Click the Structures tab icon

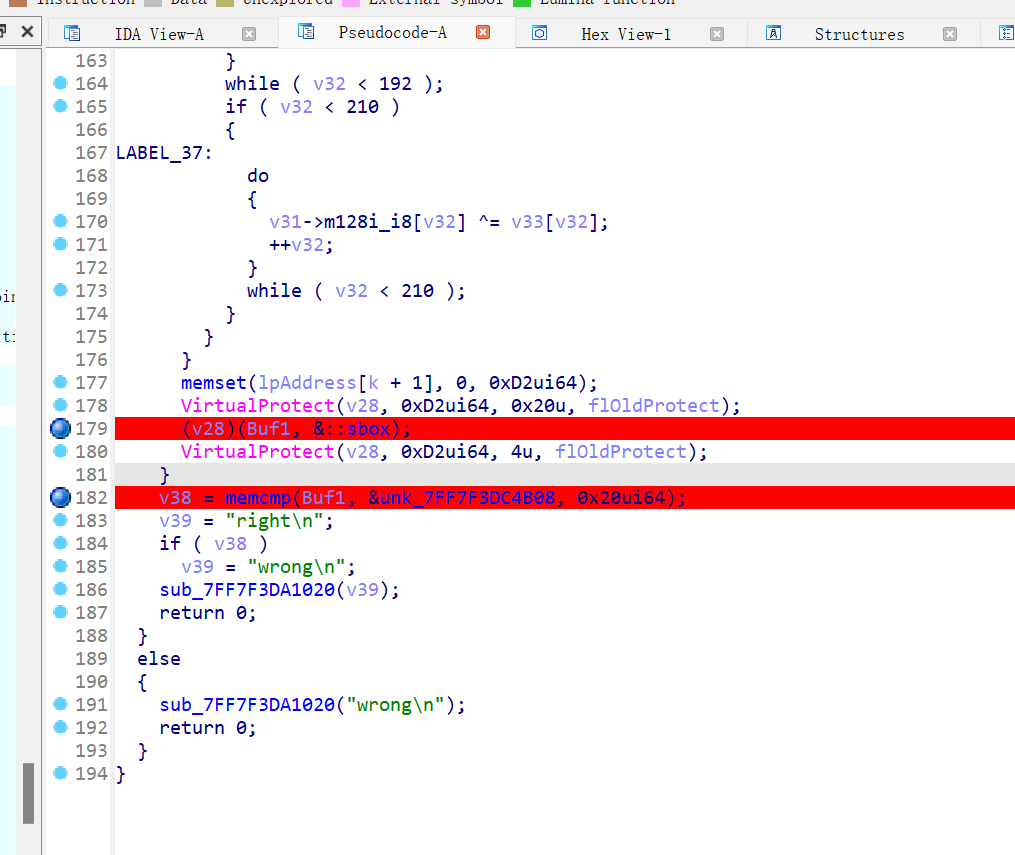click(773, 34)
